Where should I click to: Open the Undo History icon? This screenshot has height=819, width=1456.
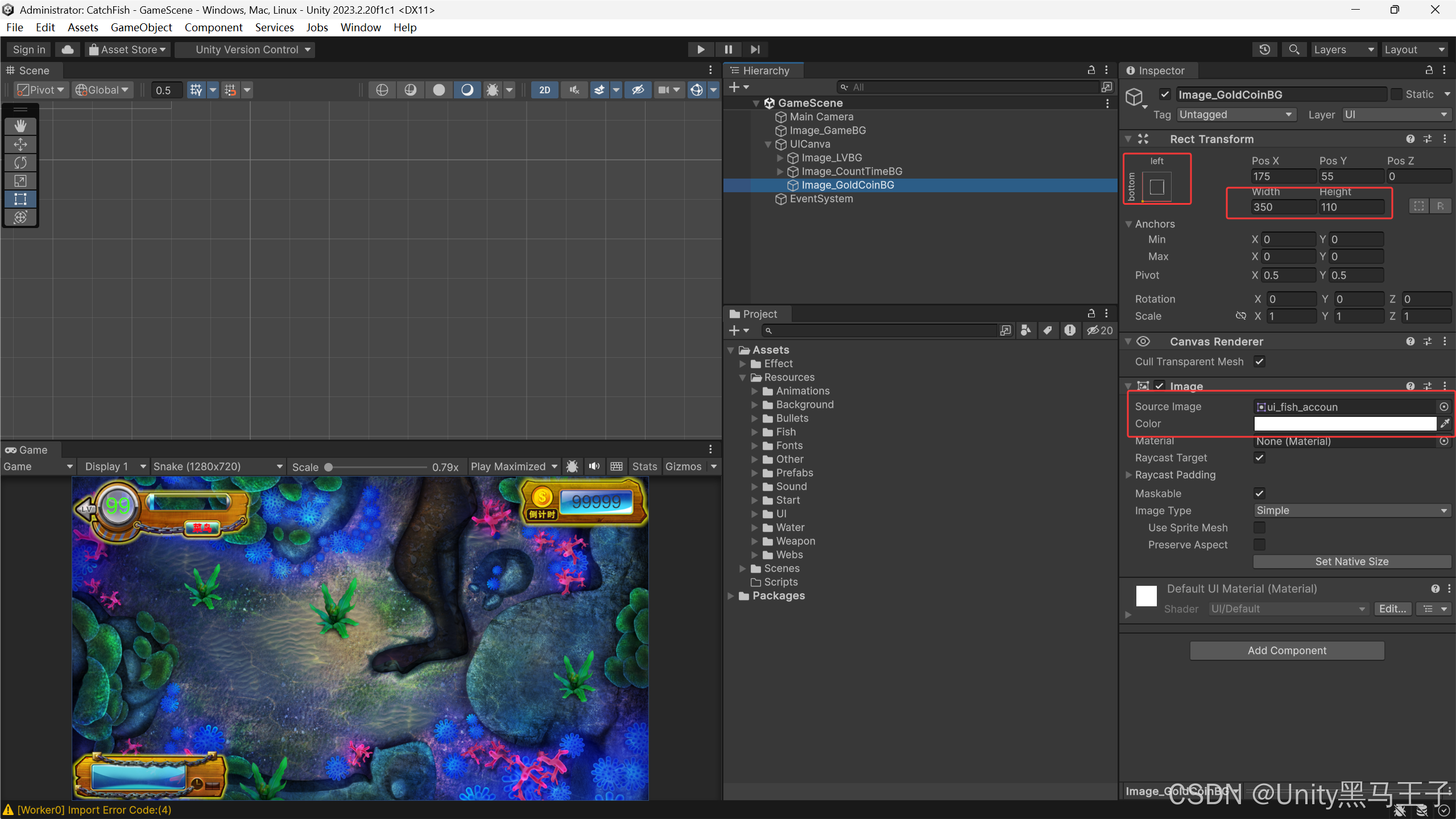coord(1264,49)
